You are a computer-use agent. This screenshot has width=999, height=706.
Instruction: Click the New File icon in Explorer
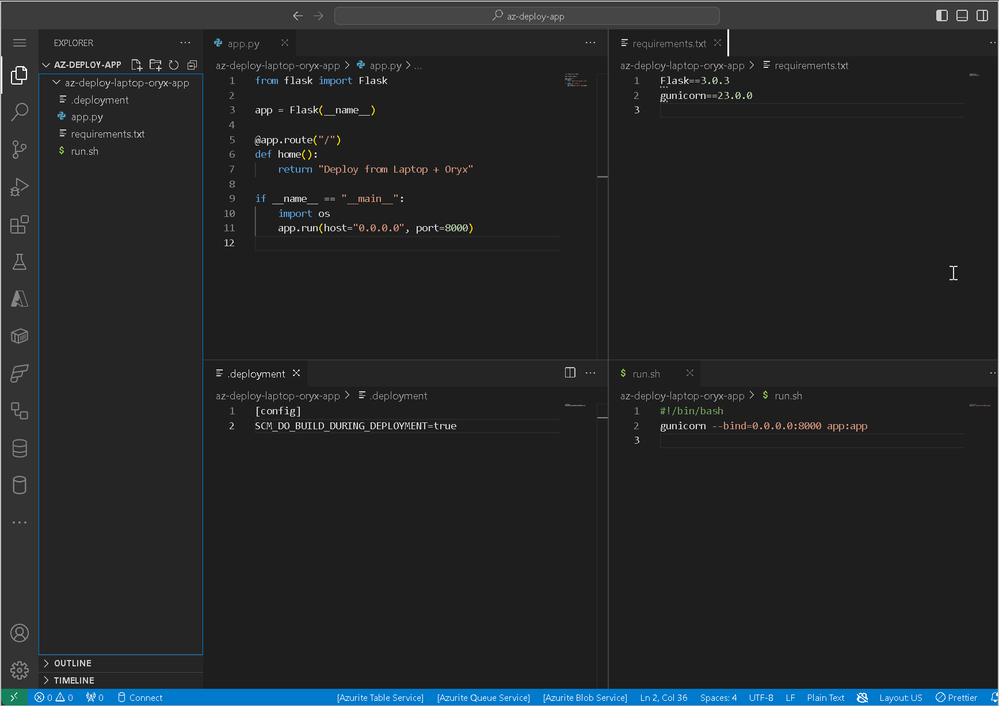[x=138, y=65]
